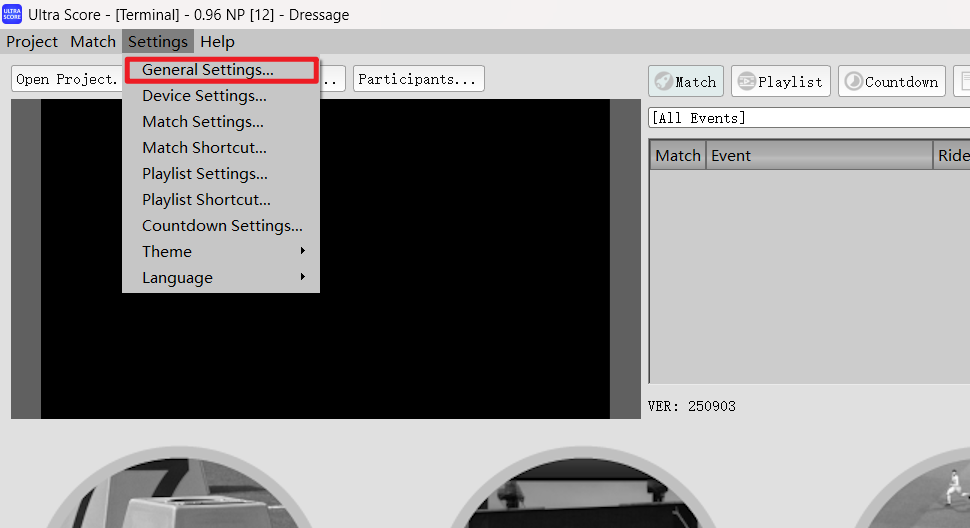The image size is (970, 528).
Task: Click the Match rocket icon button
Action: (686, 82)
